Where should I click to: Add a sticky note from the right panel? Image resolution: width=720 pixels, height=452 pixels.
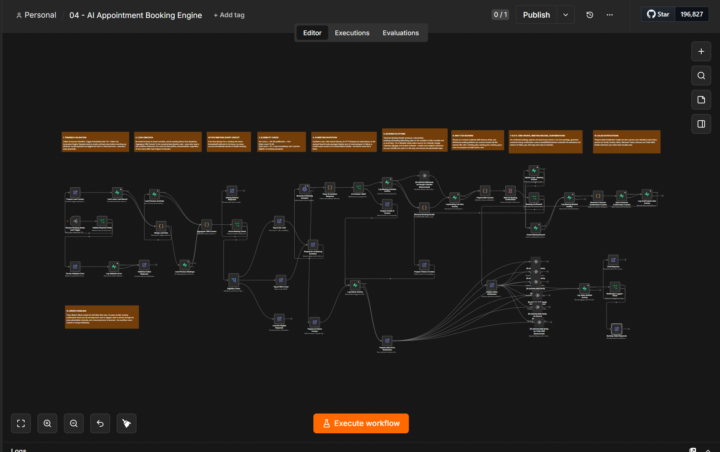(x=701, y=100)
